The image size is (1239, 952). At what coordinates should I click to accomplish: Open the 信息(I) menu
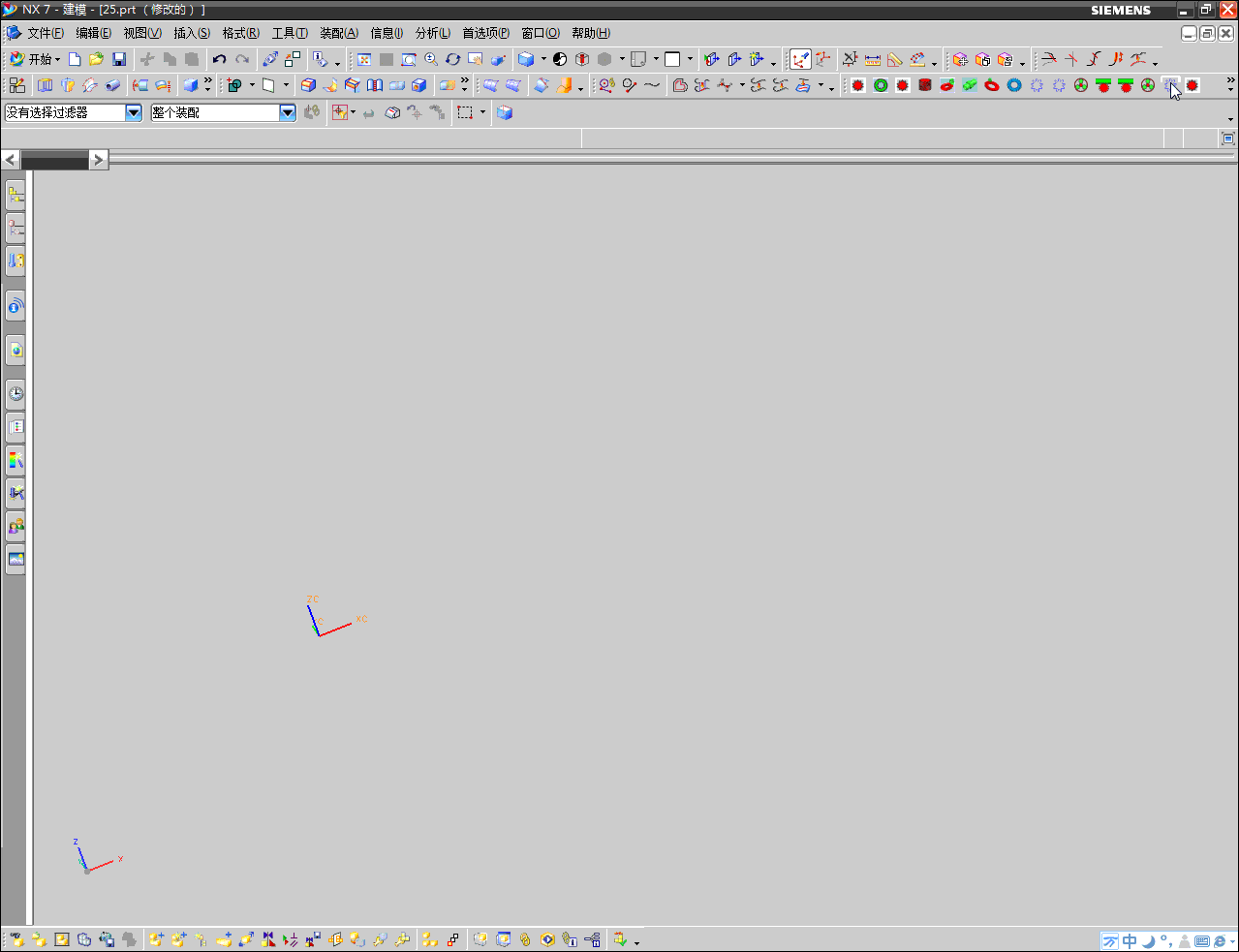click(x=387, y=33)
